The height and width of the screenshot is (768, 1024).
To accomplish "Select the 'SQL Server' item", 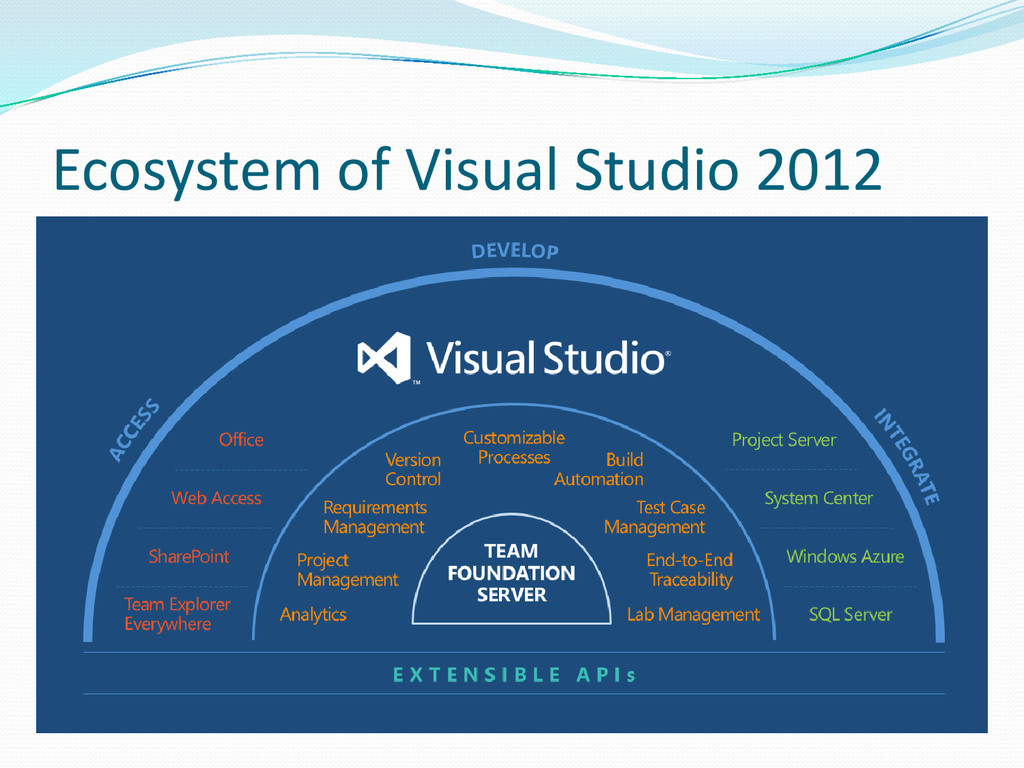I will click(850, 615).
